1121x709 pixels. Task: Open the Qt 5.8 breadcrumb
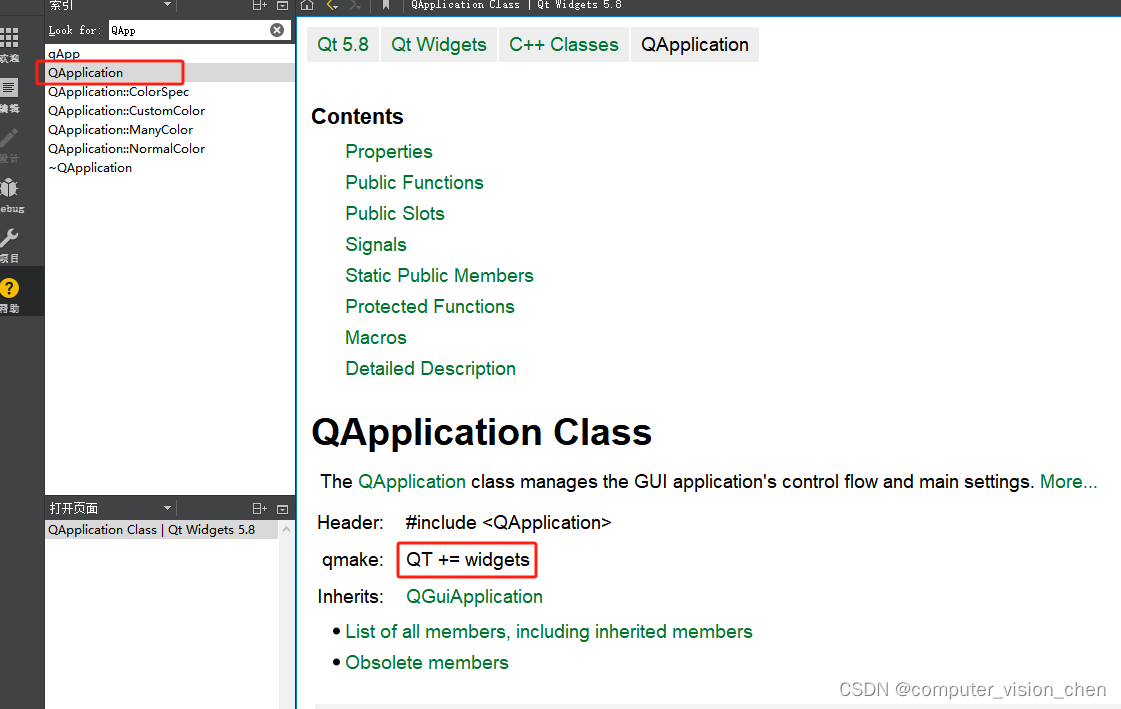click(342, 44)
